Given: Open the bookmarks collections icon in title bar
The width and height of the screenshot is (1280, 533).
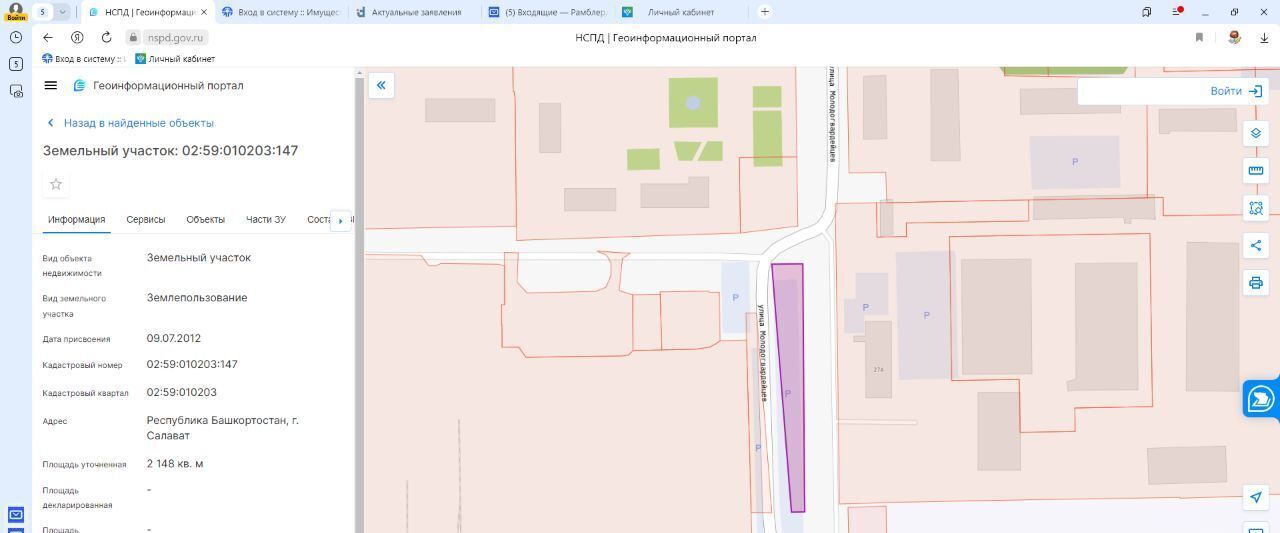Looking at the screenshot, I should (1146, 12).
